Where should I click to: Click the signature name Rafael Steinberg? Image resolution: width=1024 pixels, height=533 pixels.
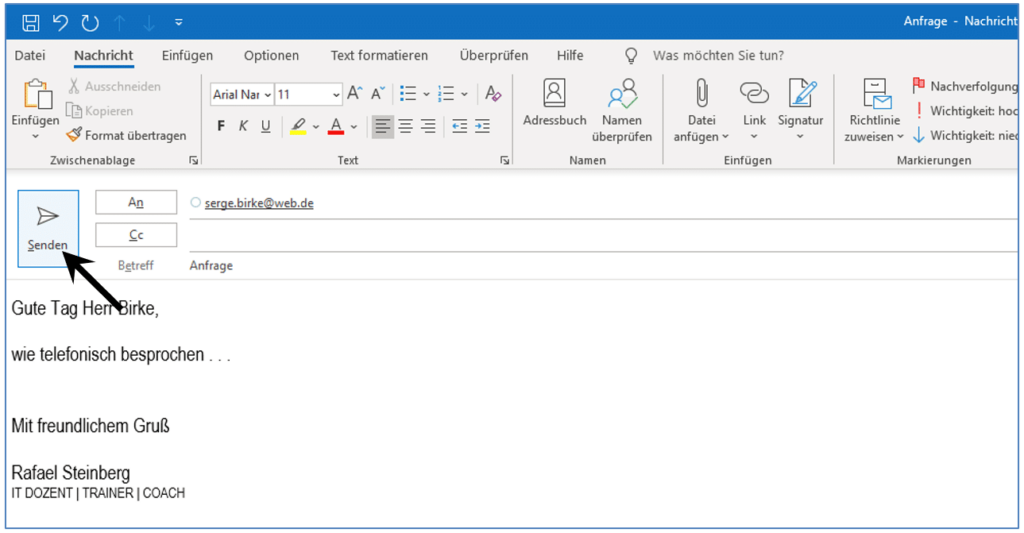[x=71, y=472]
